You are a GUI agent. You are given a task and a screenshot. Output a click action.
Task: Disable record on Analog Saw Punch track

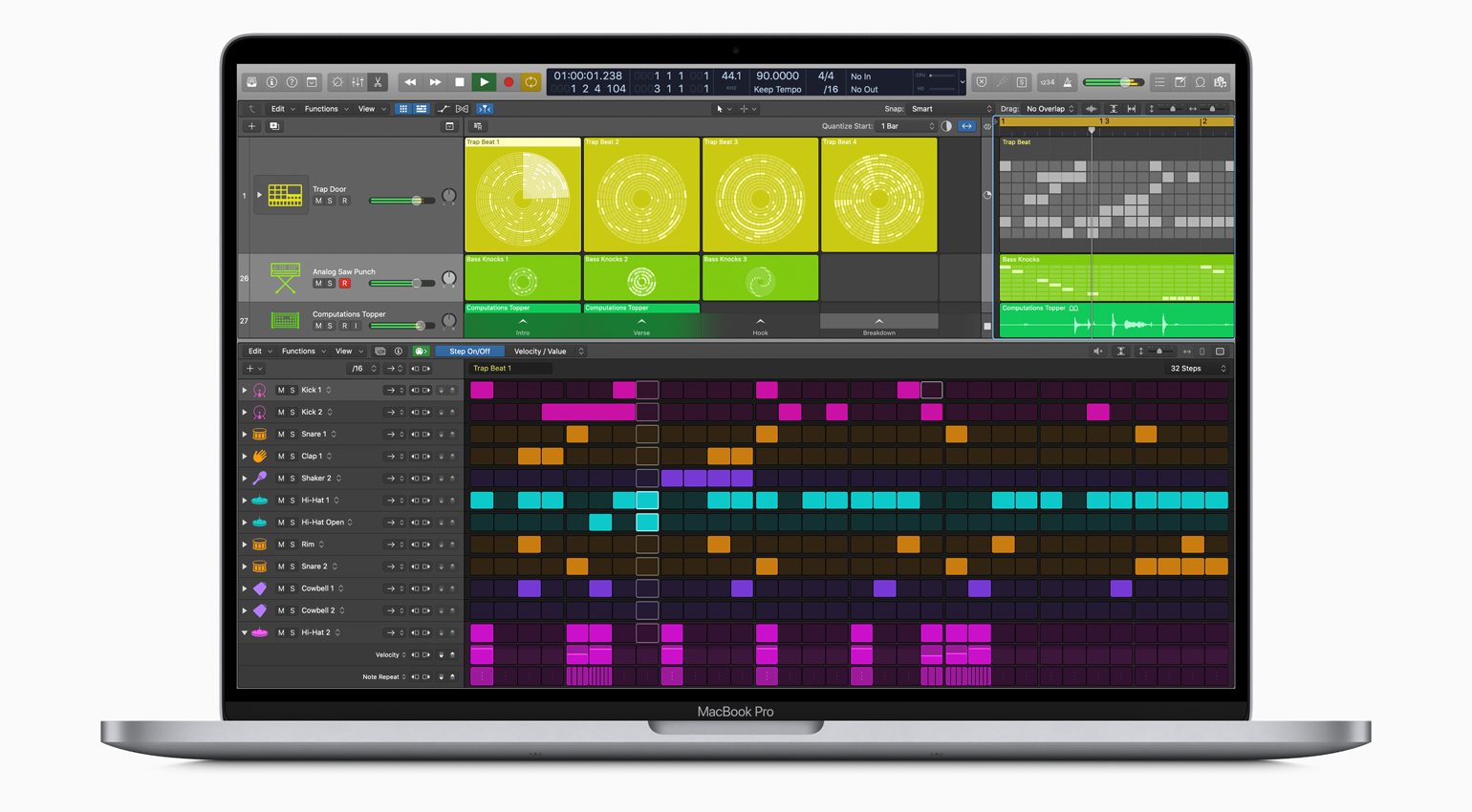click(x=345, y=284)
